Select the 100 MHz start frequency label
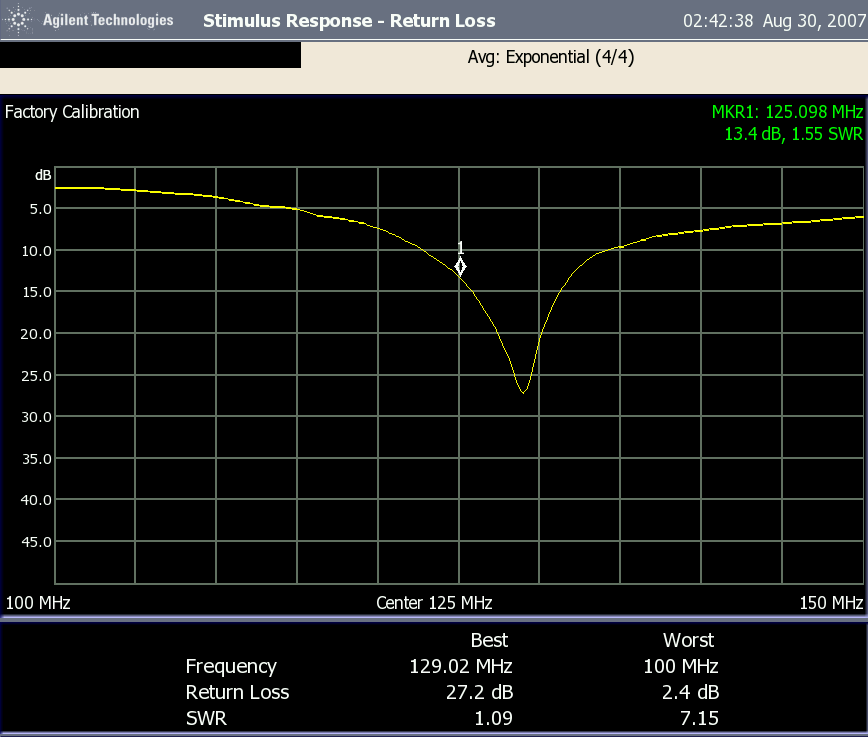The width and height of the screenshot is (868, 737). pos(38,603)
